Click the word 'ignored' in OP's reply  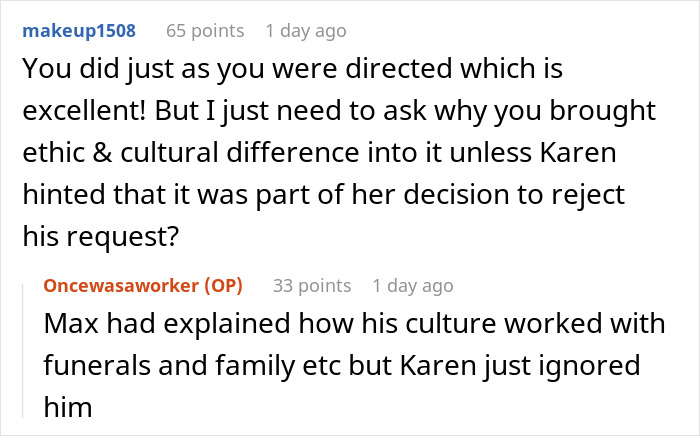591,365
